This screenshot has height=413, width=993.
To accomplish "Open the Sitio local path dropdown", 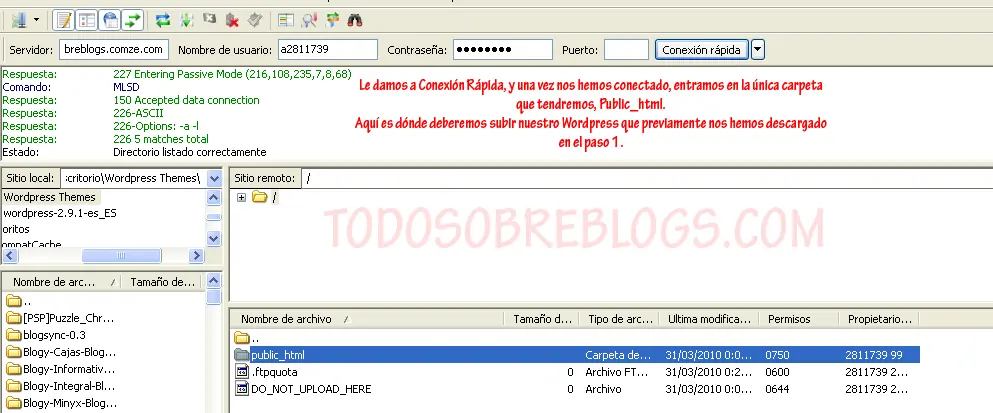I will 214,178.
